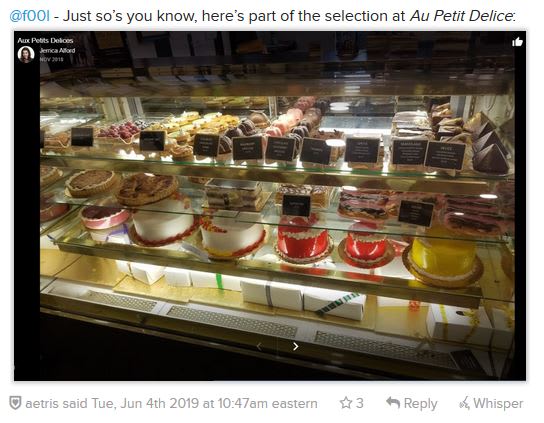Click the shield badge beside aetris

(x=15, y=403)
